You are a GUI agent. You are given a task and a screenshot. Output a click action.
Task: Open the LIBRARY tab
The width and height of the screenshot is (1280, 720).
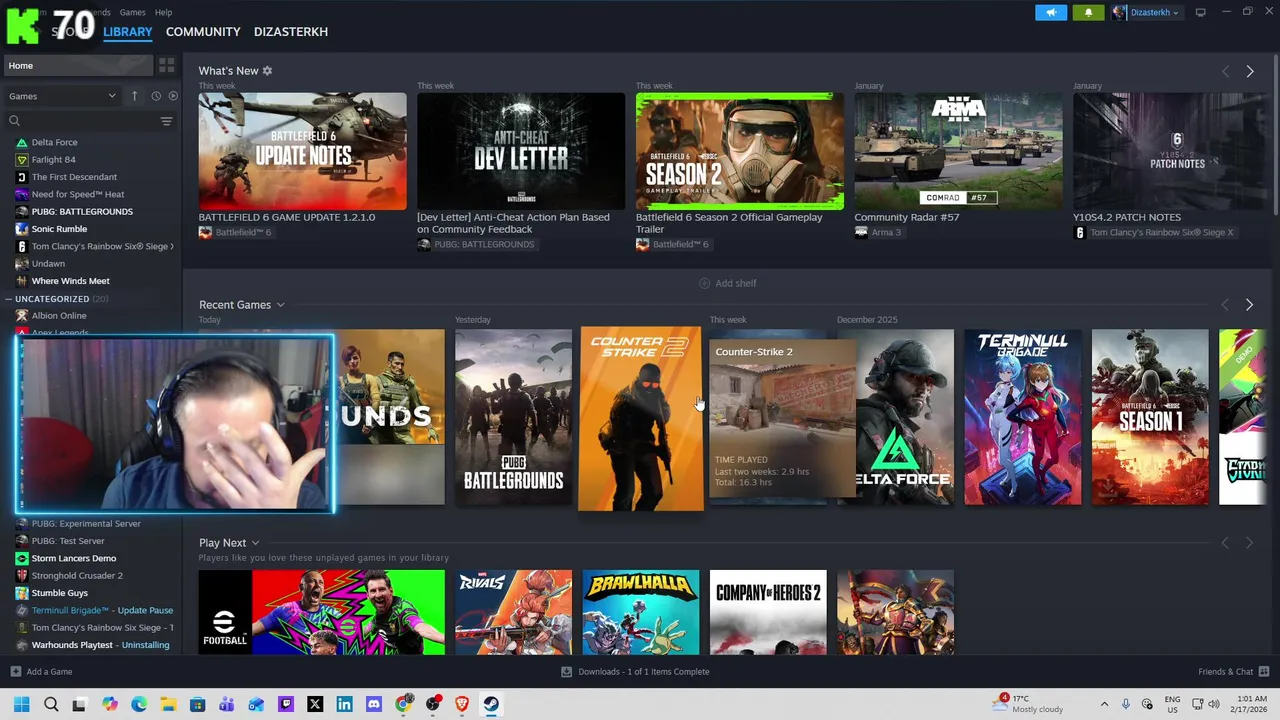point(128,32)
